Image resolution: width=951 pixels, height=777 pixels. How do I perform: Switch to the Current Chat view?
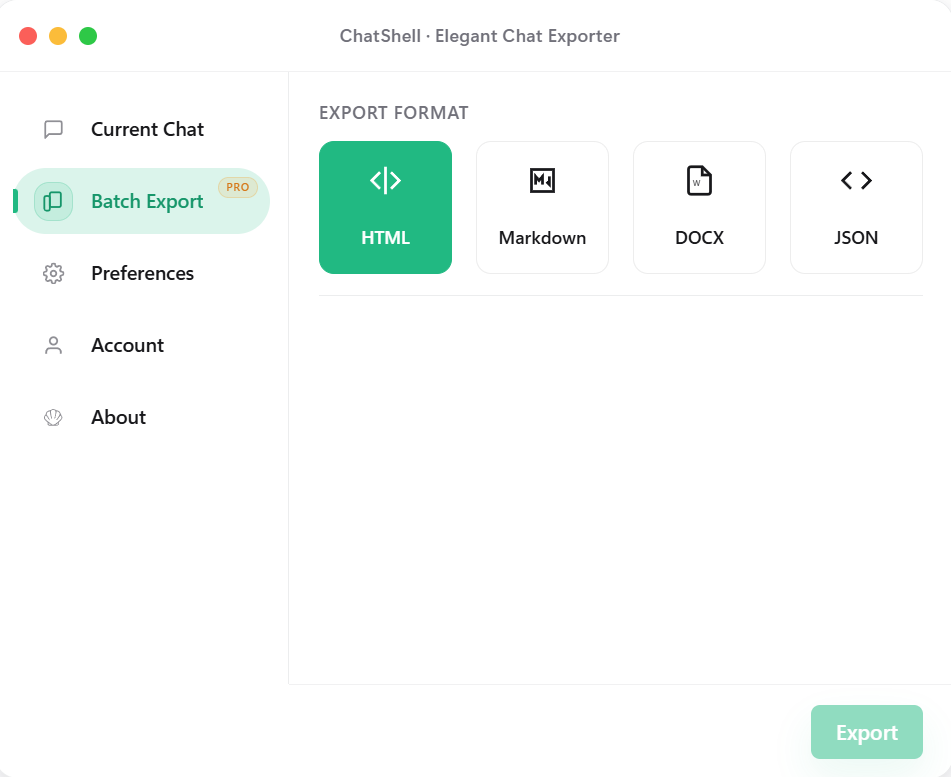click(x=147, y=129)
